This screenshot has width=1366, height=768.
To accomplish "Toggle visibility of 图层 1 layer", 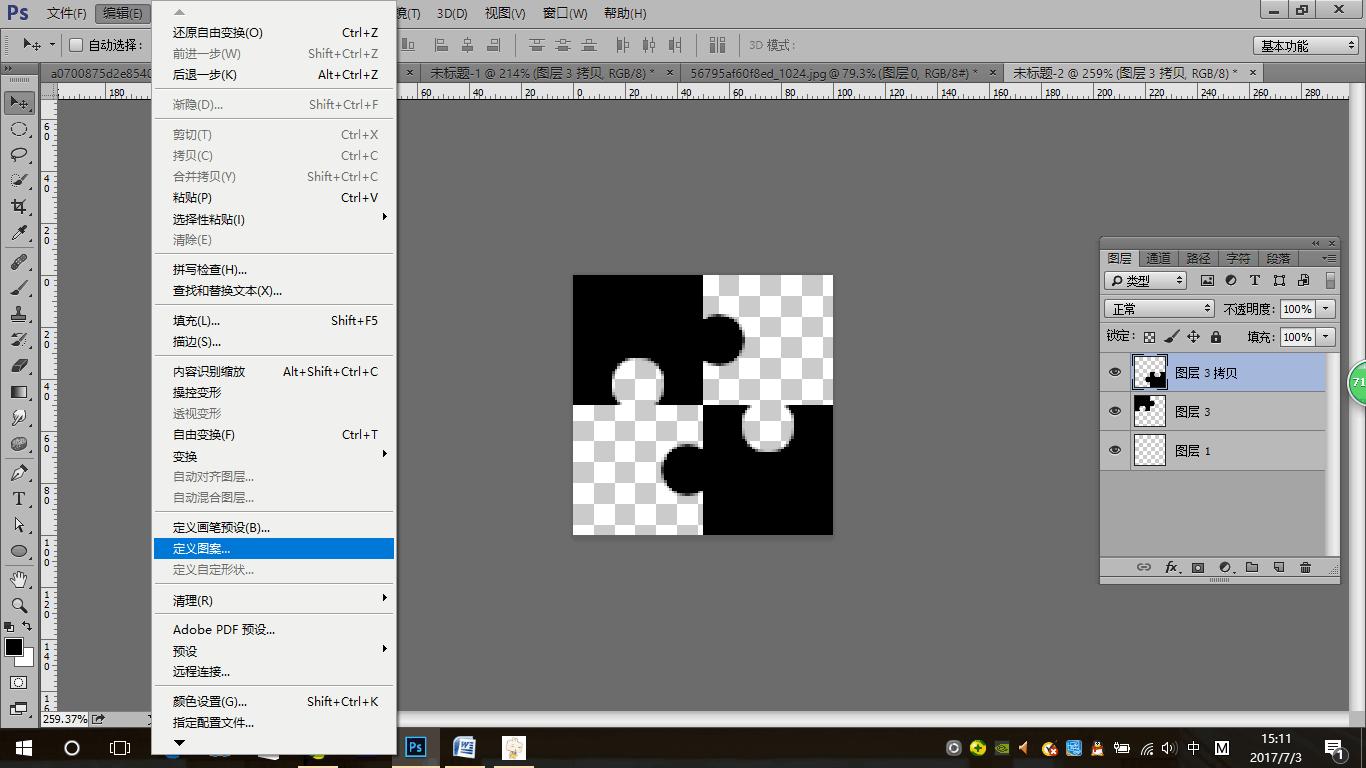I will click(1115, 451).
